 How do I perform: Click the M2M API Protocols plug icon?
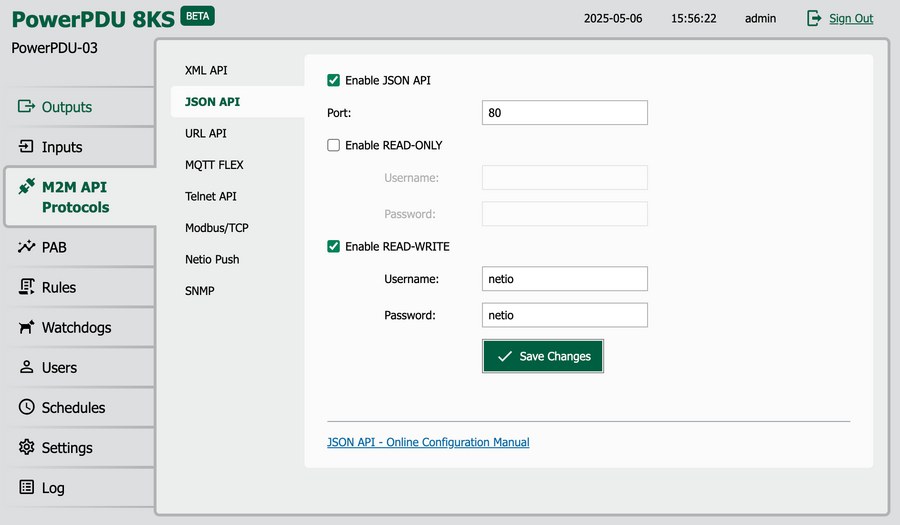point(26,186)
